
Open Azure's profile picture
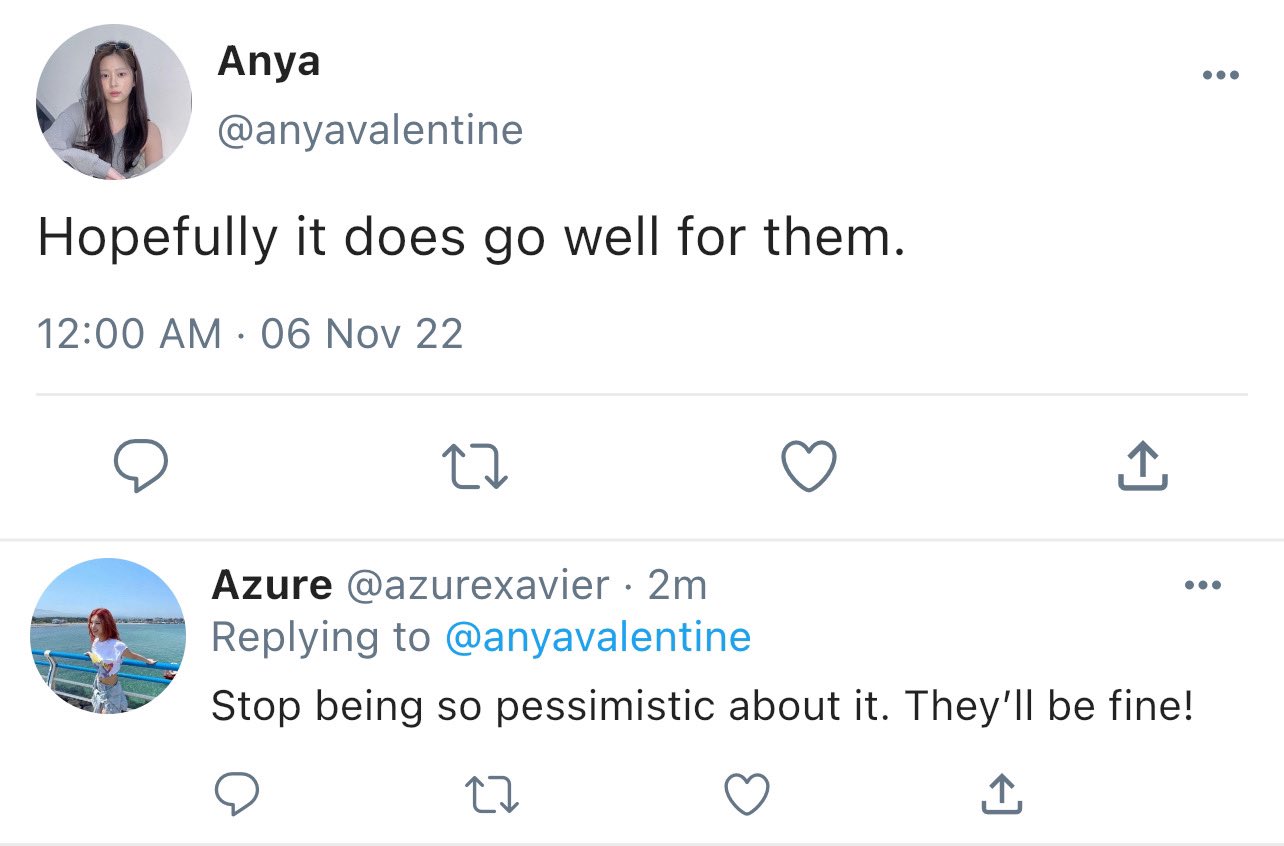pyautogui.click(x=109, y=636)
